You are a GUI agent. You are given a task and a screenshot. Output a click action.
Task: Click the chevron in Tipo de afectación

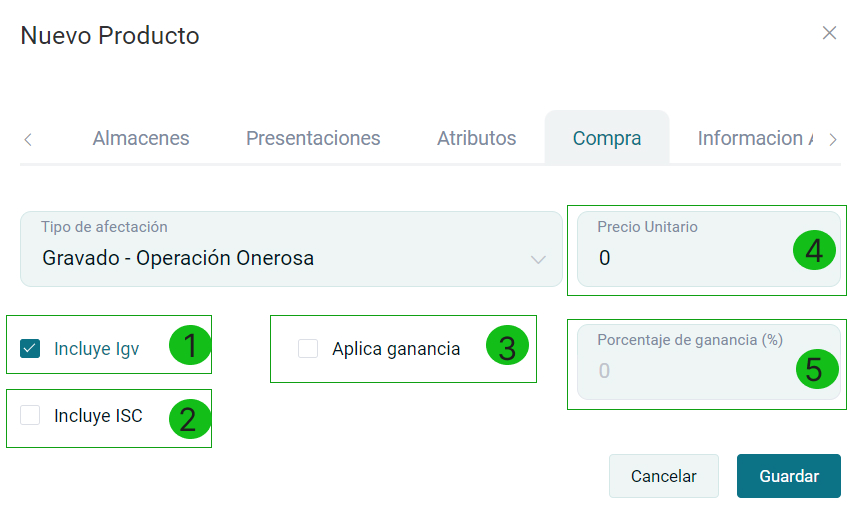click(538, 260)
